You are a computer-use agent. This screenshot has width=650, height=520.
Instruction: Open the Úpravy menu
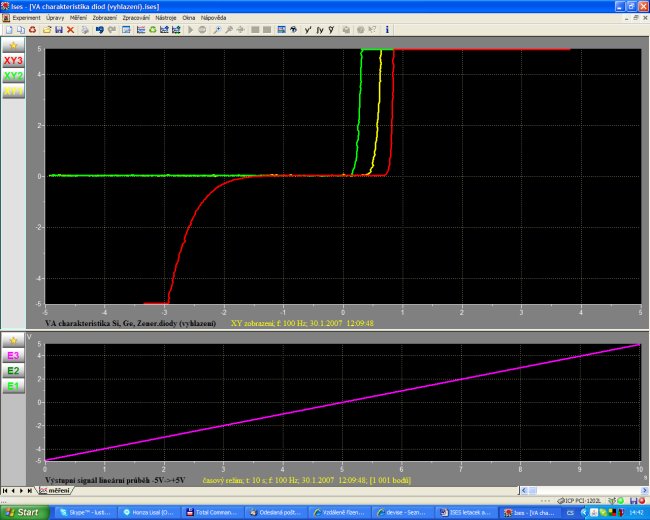(55, 18)
